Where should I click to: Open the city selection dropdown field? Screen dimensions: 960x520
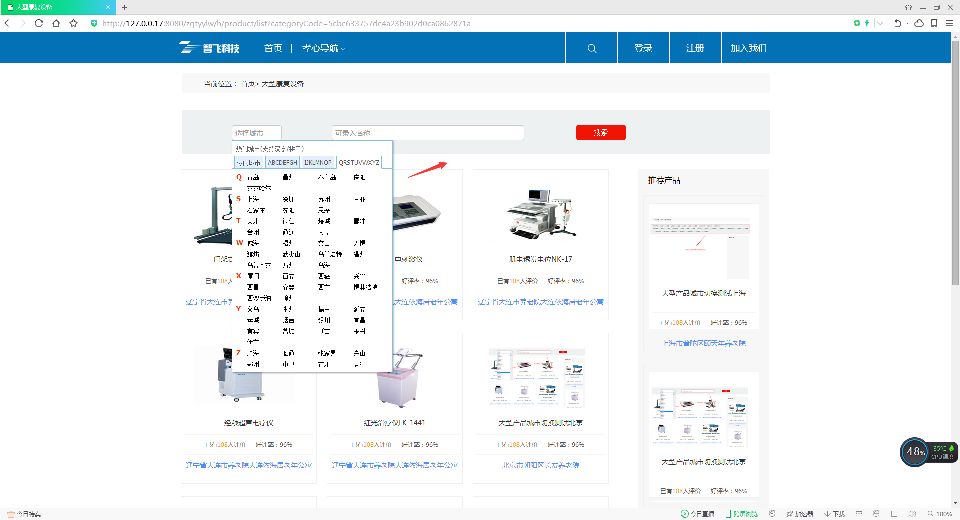pyautogui.click(x=256, y=132)
